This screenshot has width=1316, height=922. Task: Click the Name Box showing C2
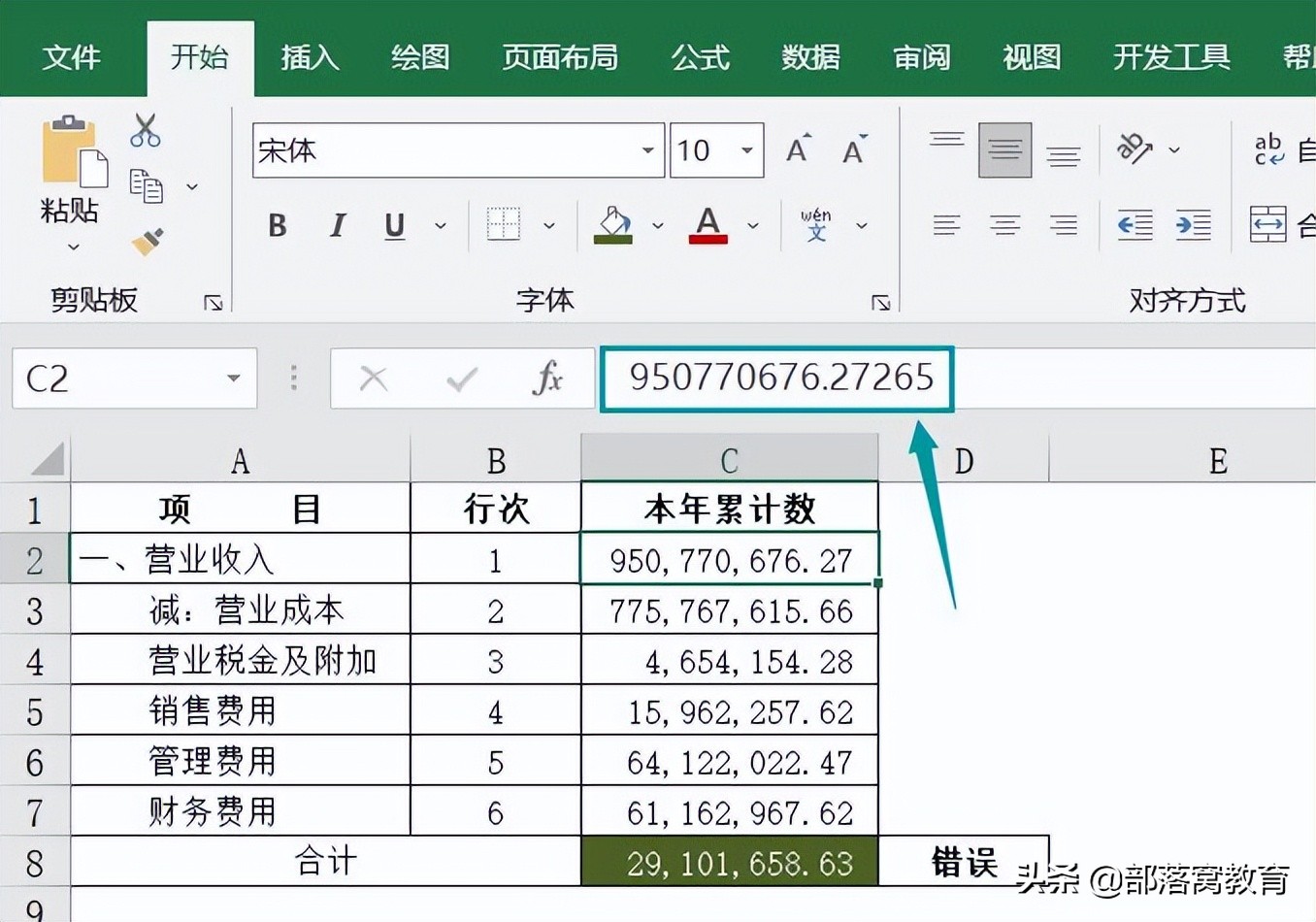(x=135, y=379)
